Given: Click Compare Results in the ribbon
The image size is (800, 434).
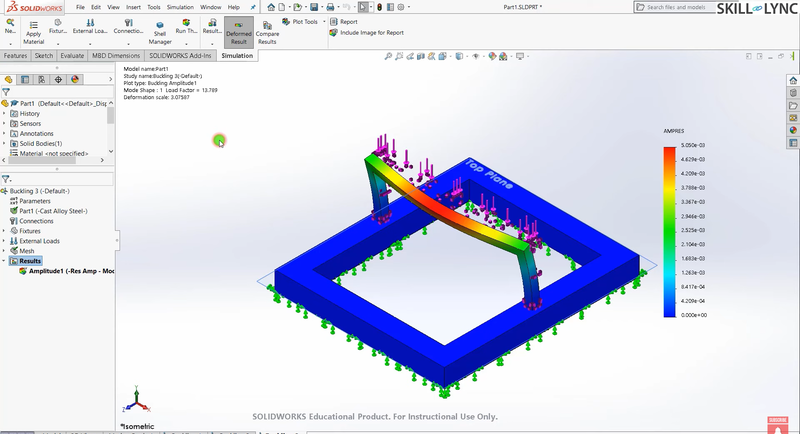Looking at the screenshot, I should [x=267, y=32].
